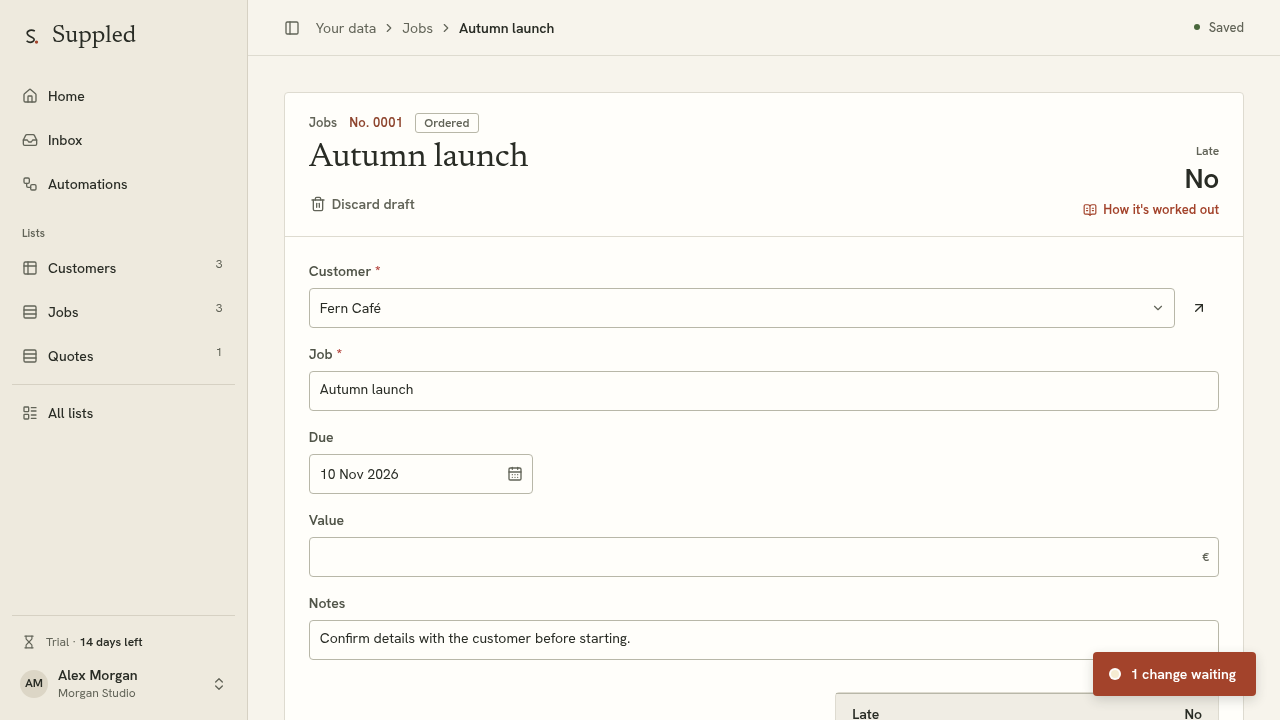1280x720 pixels.
Task: Open the Jobs list in sidebar
Action: (x=123, y=312)
